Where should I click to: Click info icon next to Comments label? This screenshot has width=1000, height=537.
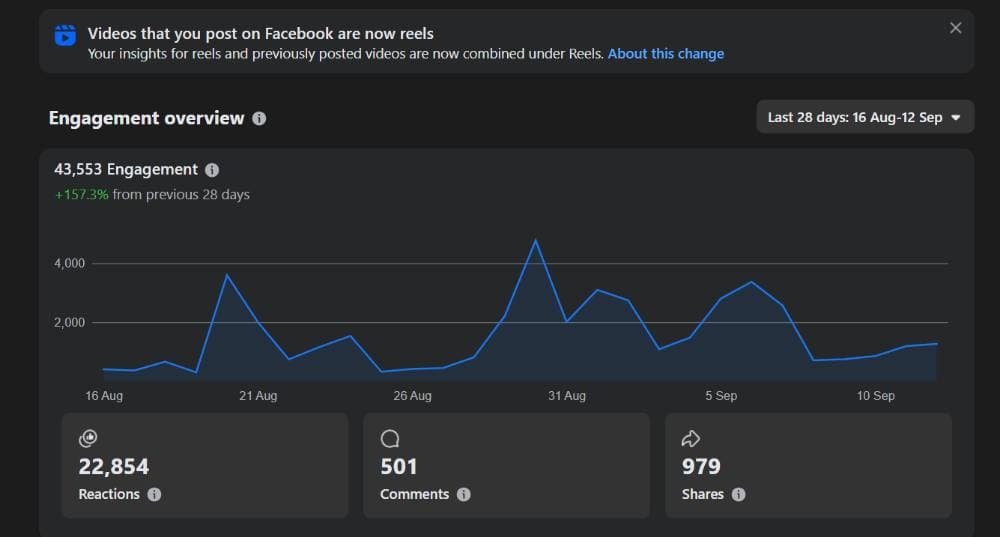pyautogui.click(x=464, y=494)
